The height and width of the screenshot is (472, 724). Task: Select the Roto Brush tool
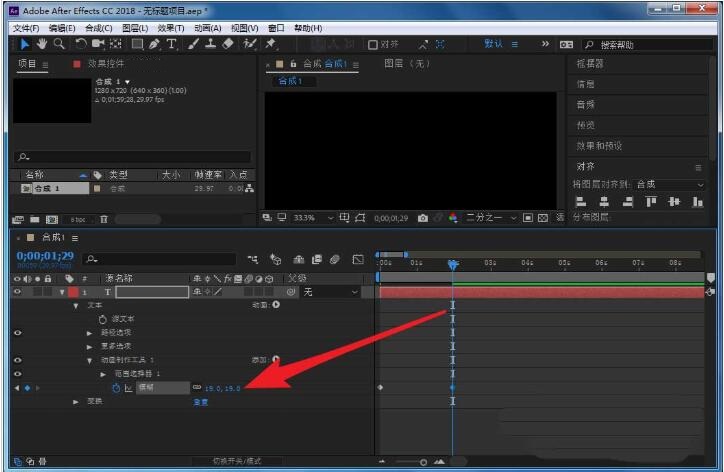[x=250, y=44]
